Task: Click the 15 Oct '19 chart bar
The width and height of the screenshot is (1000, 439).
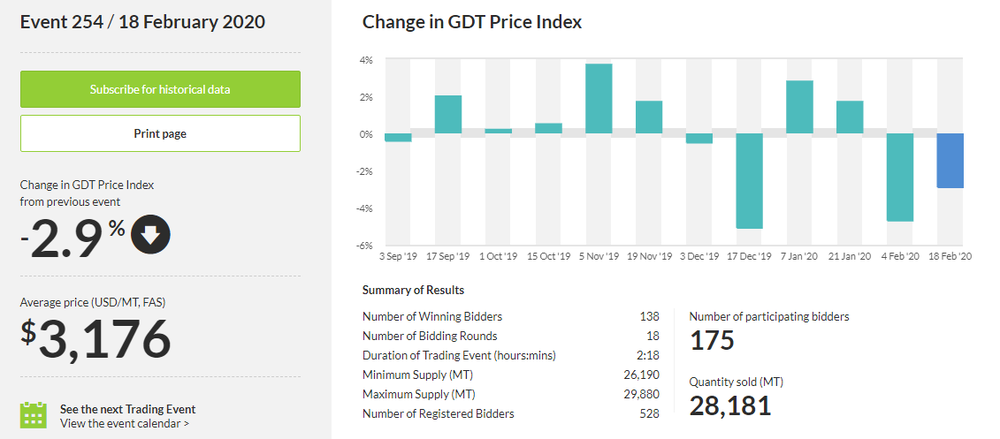Action: click(x=548, y=128)
